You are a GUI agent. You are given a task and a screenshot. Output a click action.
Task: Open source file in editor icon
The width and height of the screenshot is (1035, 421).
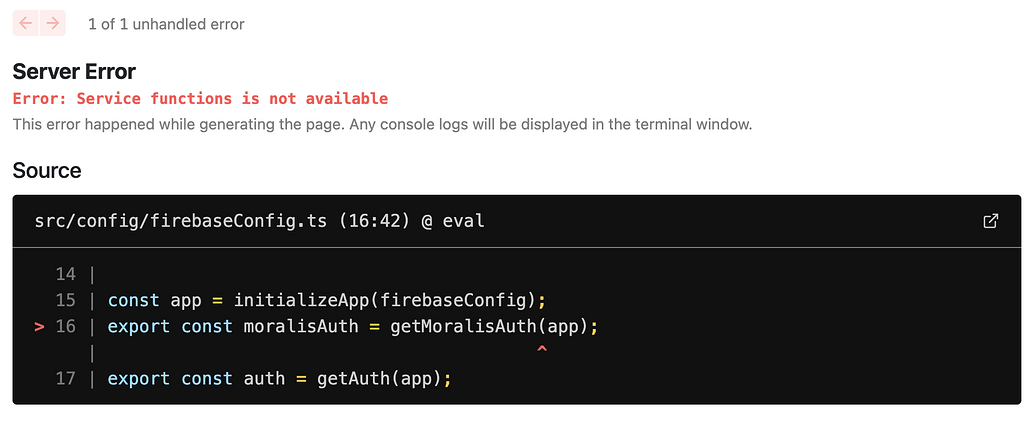click(x=991, y=221)
